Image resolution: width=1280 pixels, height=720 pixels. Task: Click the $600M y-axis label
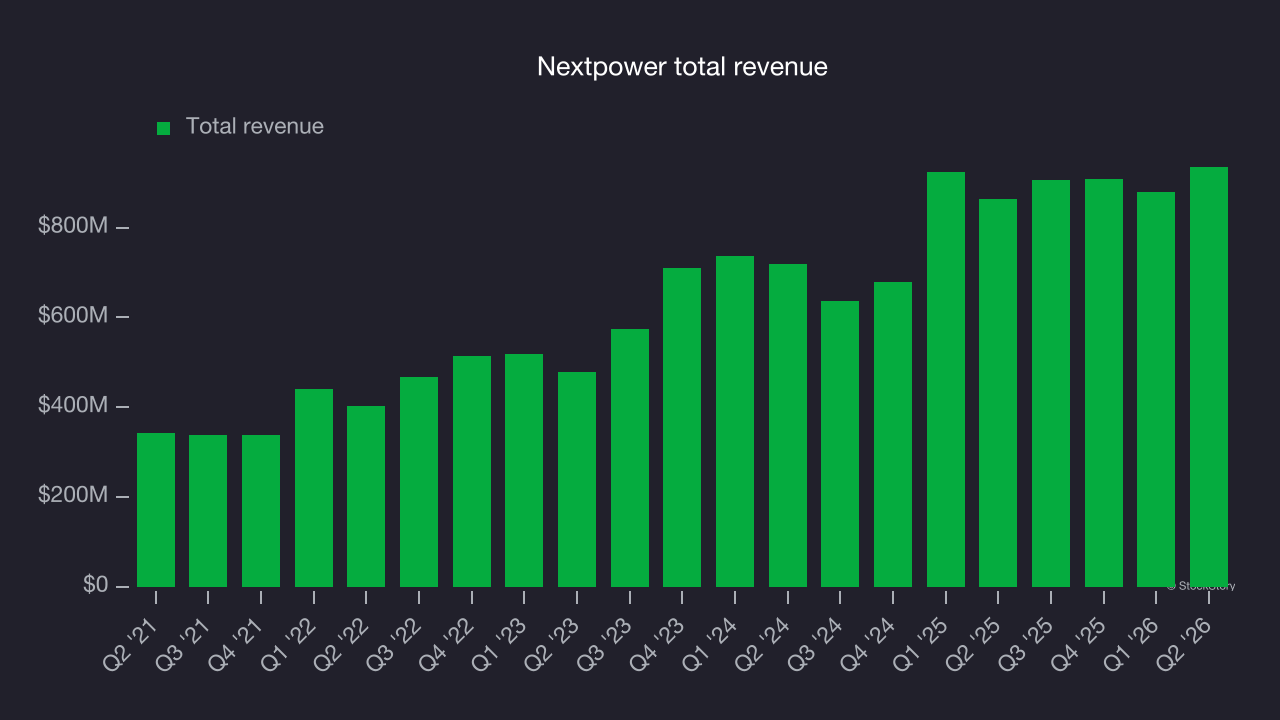pos(73,316)
